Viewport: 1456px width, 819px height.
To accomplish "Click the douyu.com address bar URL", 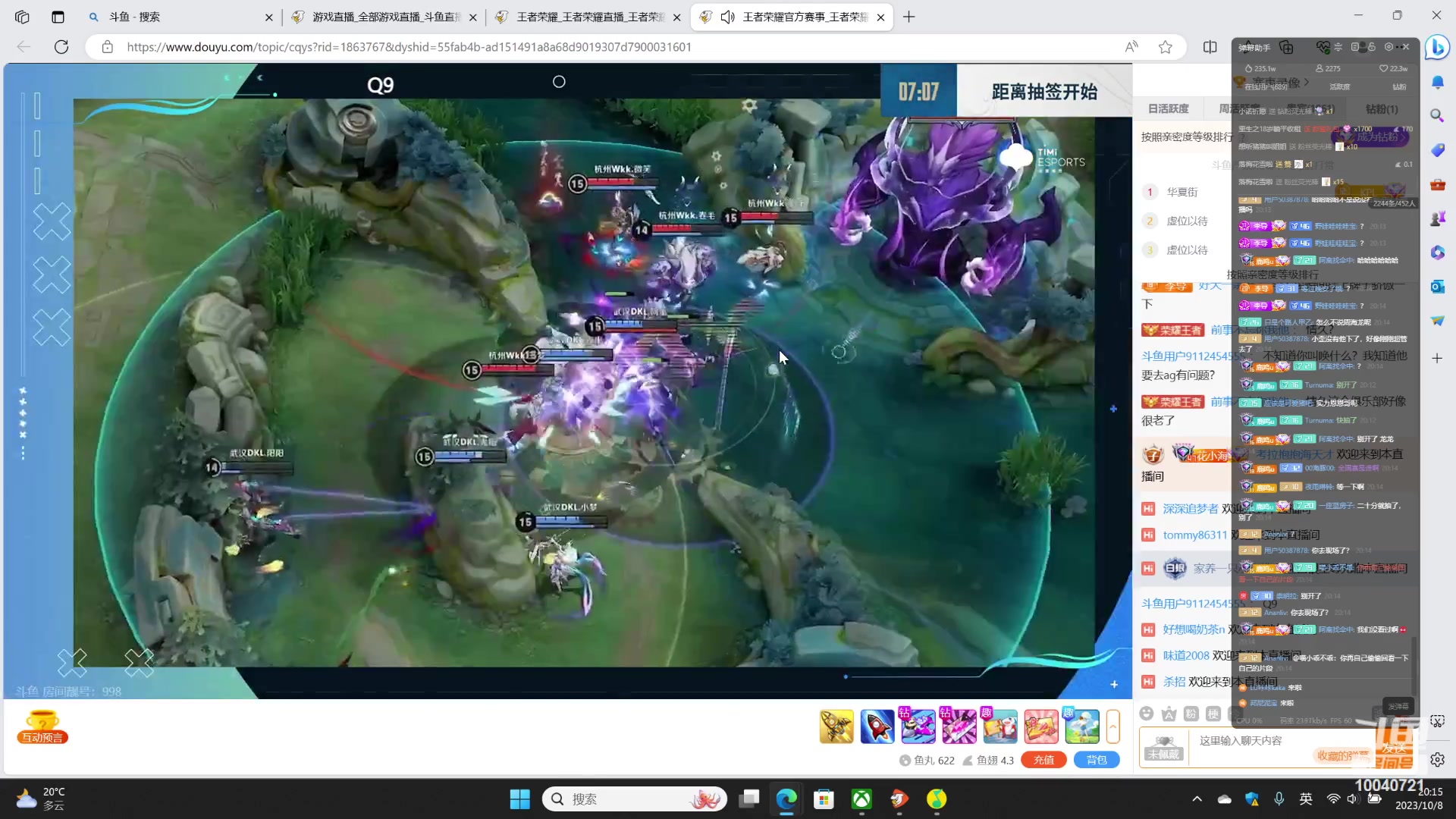I will point(409,47).
